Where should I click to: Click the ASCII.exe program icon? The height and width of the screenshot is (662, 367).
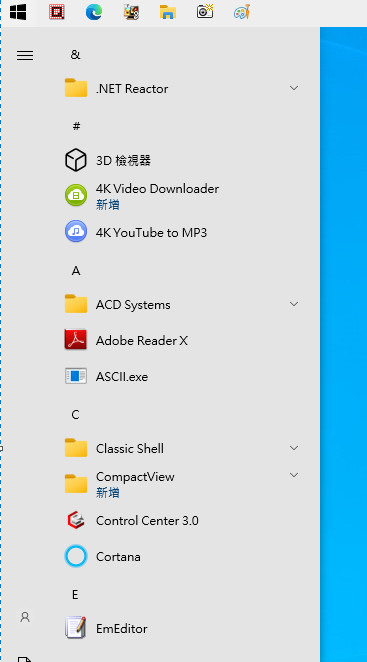[76, 376]
